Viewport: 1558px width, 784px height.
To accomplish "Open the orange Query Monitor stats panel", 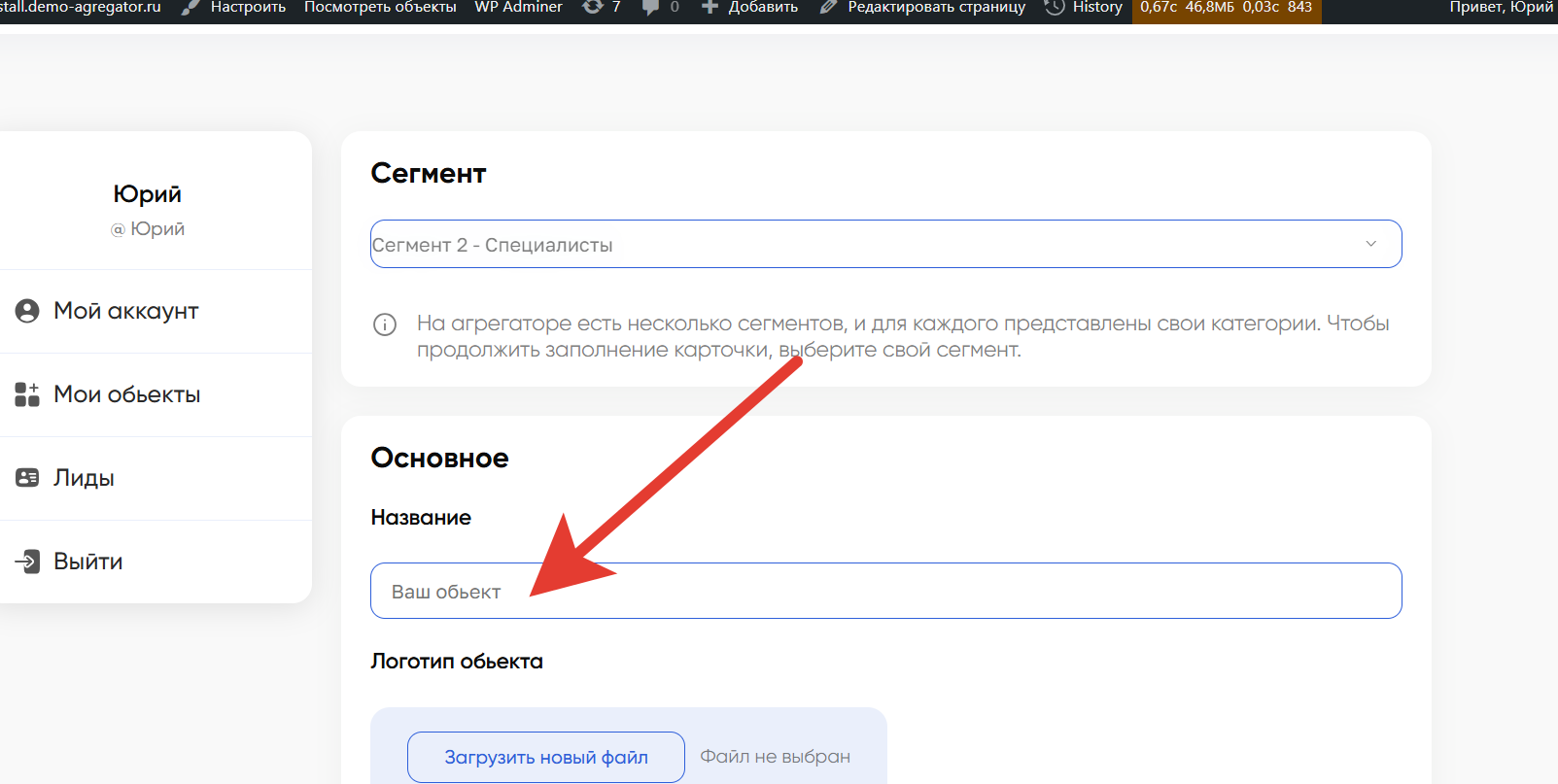I will pos(1226,9).
